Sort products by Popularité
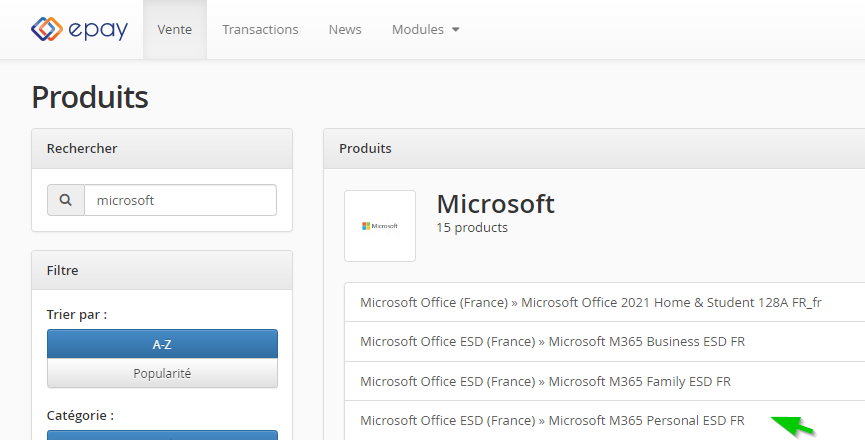 162,373
